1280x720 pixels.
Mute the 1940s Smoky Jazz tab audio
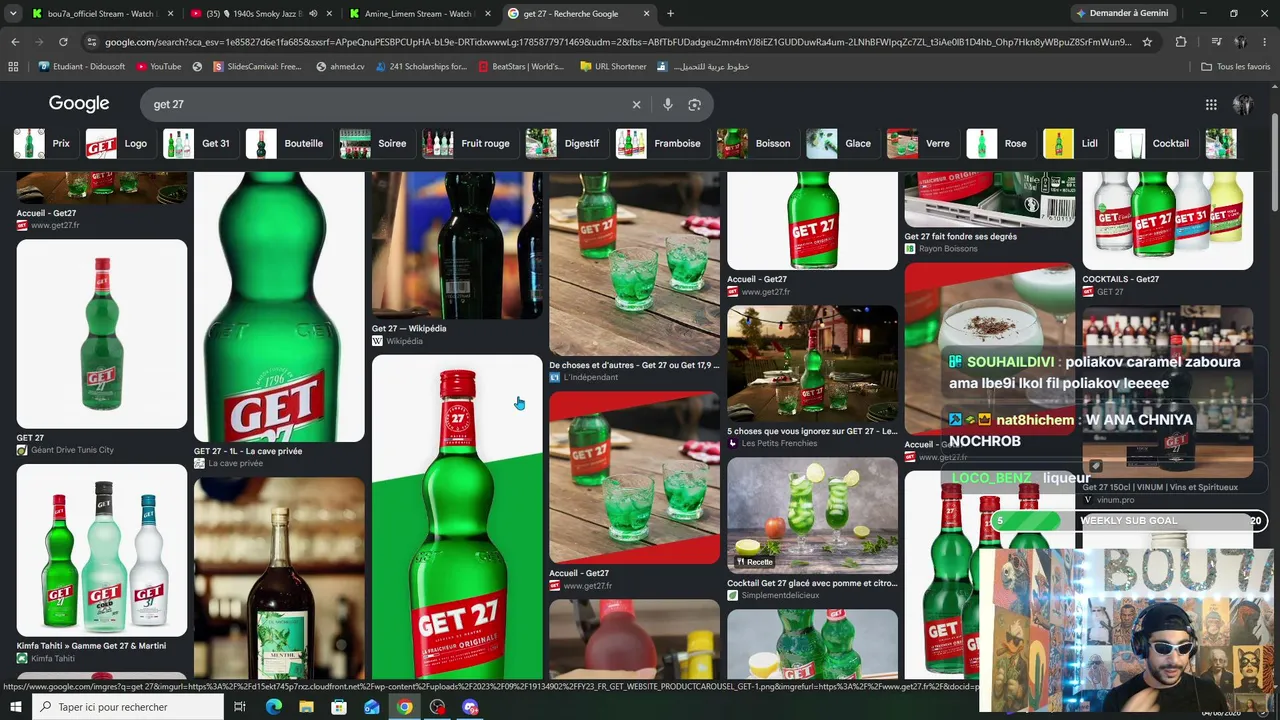point(313,14)
